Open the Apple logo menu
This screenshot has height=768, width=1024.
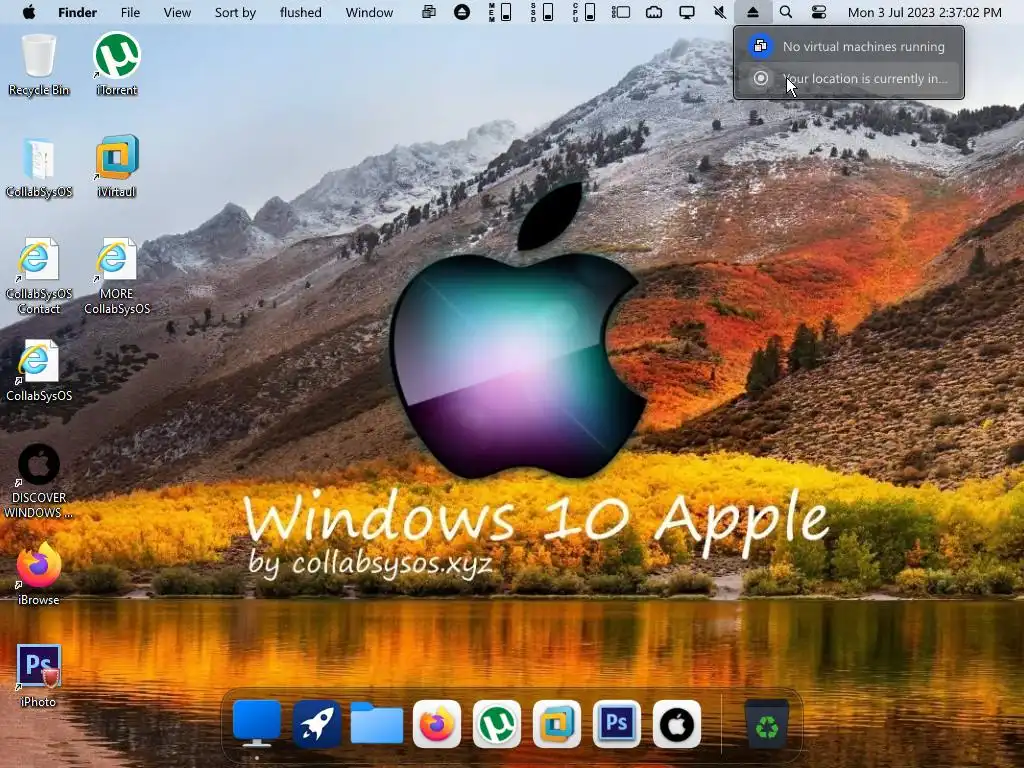click(29, 12)
